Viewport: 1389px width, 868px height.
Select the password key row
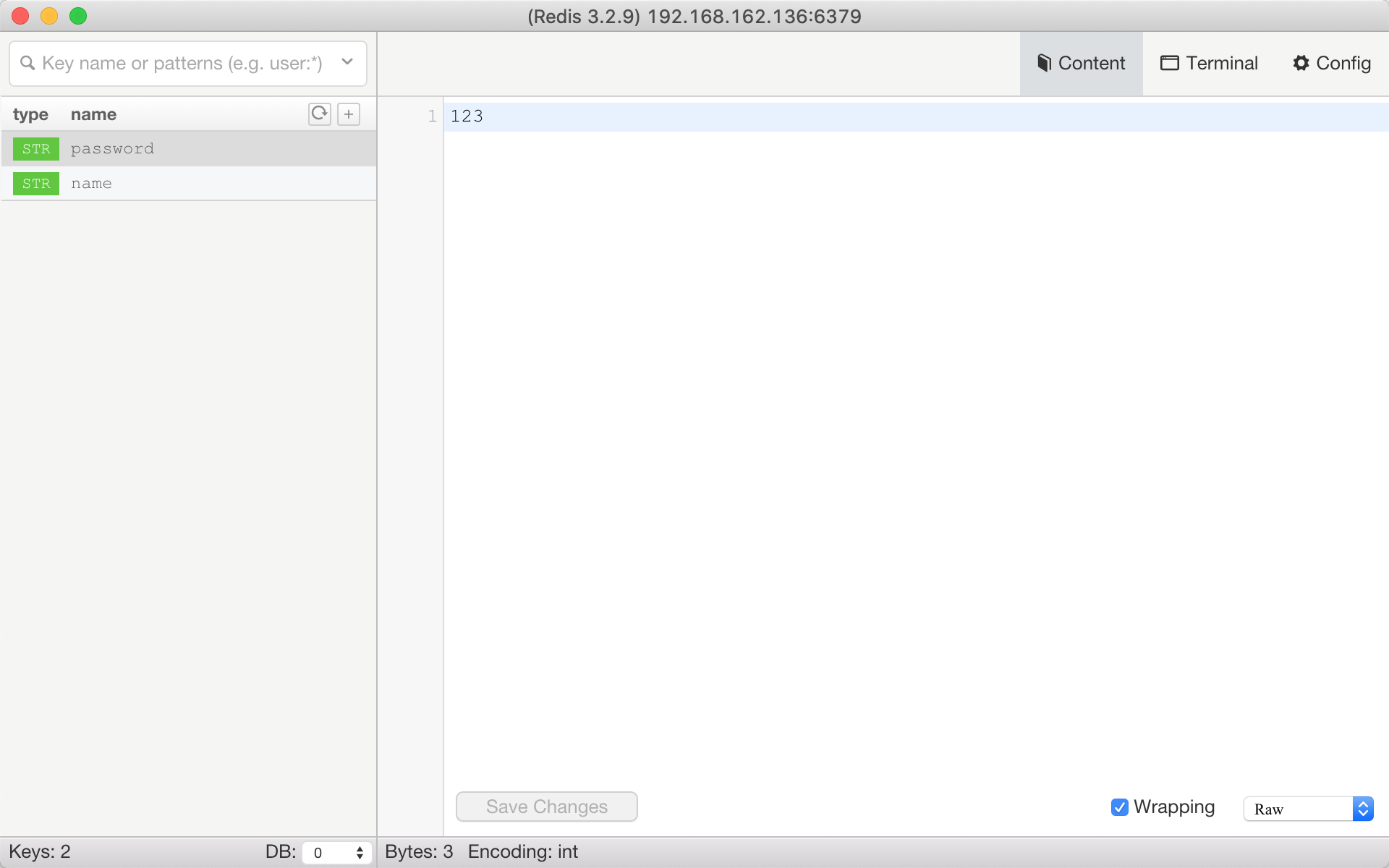217,149
